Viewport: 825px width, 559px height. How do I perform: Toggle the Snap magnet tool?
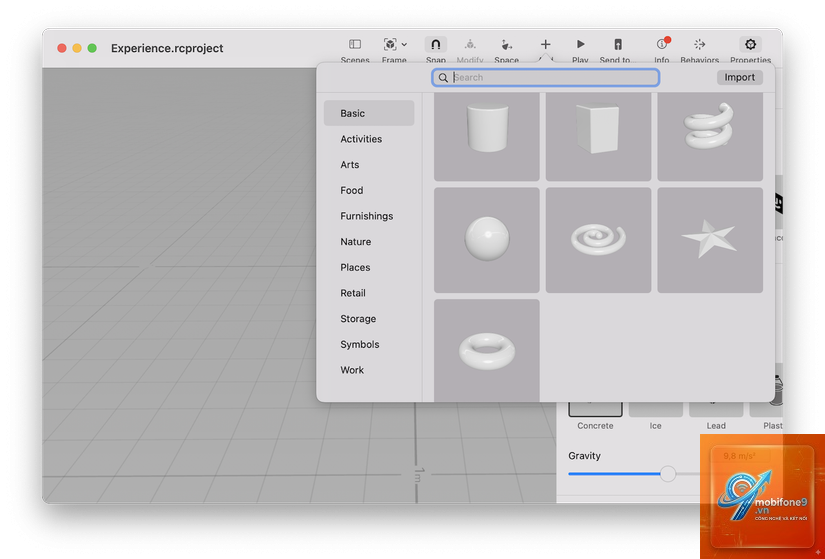436,44
